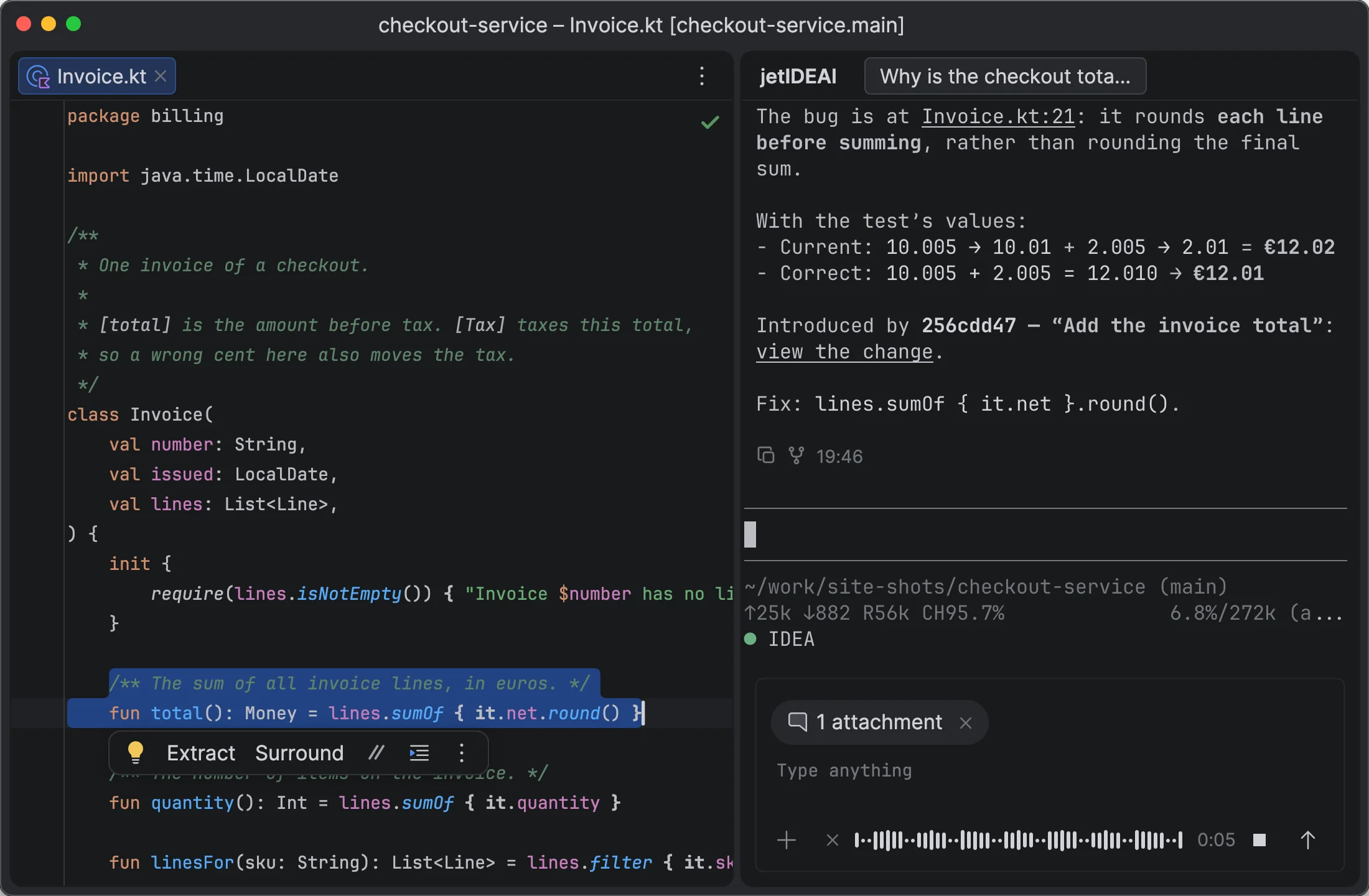Click the '↑25k ↓882 R56k CH95.7%' token stats

pos(874,613)
